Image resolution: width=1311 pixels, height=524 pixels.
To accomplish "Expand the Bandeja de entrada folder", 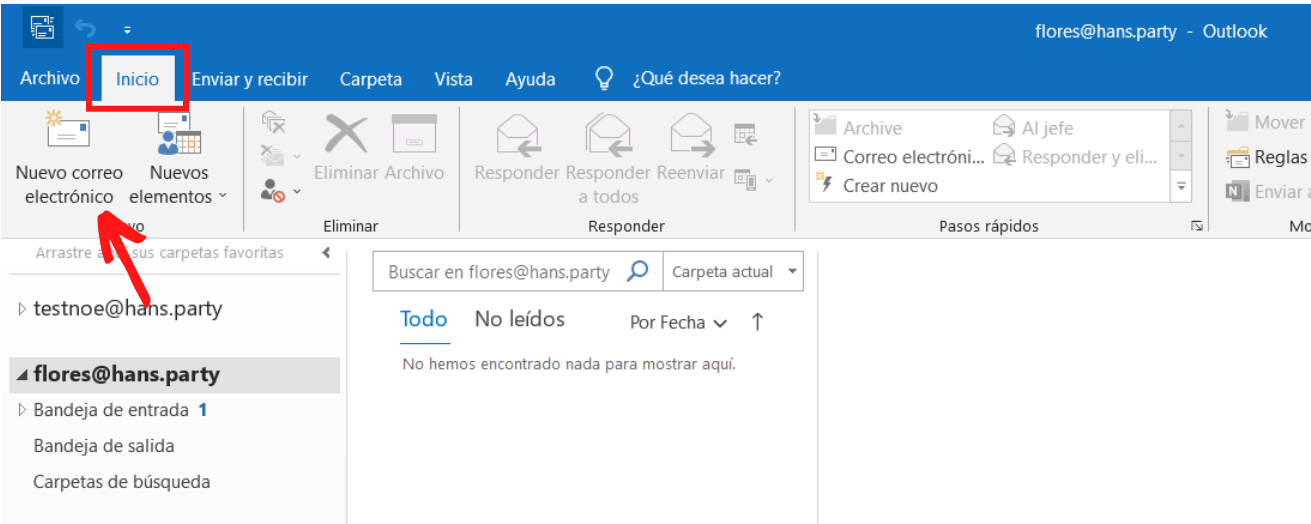I will pyautogui.click(x=23, y=410).
